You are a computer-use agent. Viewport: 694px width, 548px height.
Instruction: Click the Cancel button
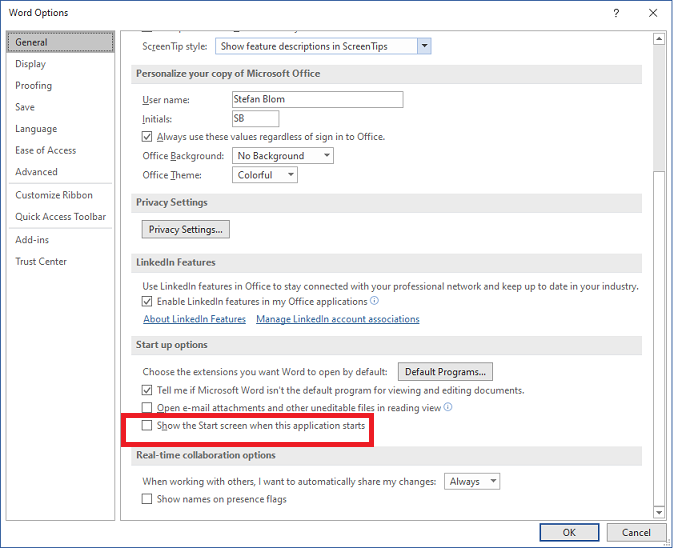click(636, 533)
